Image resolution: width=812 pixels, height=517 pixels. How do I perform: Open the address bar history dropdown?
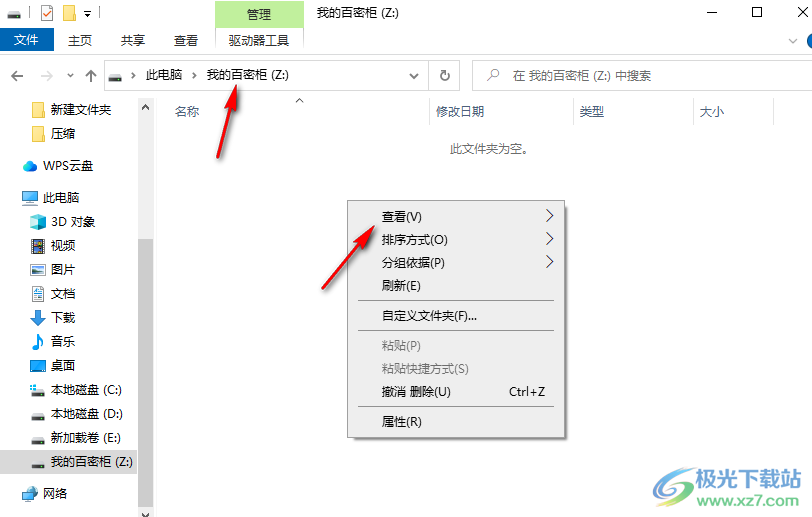(414, 76)
